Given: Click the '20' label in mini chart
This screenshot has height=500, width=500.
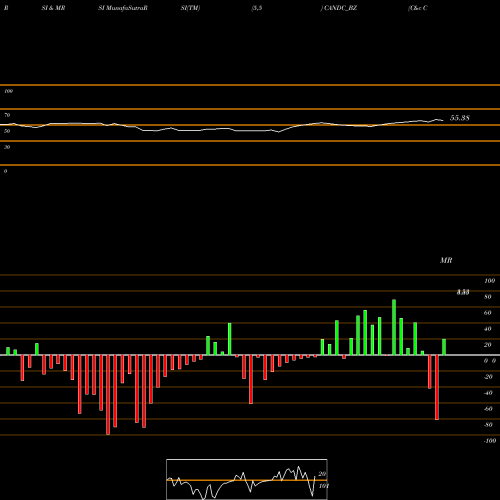Looking at the screenshot, I should (322, 474).
